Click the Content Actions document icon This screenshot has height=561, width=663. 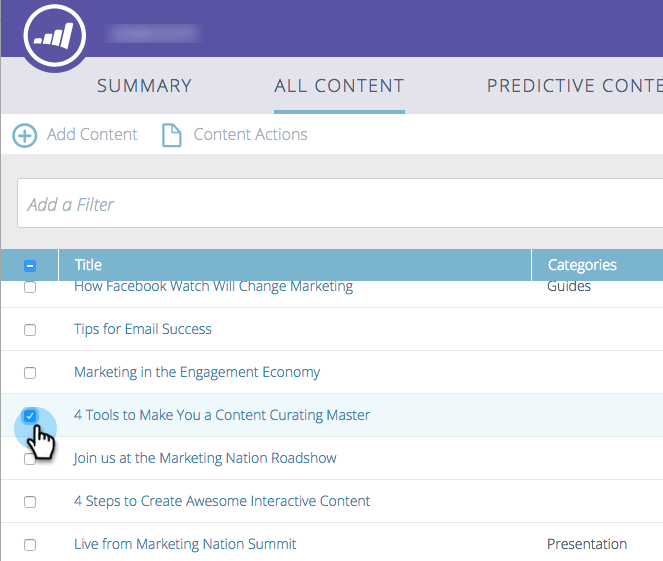tap(172, 135)
